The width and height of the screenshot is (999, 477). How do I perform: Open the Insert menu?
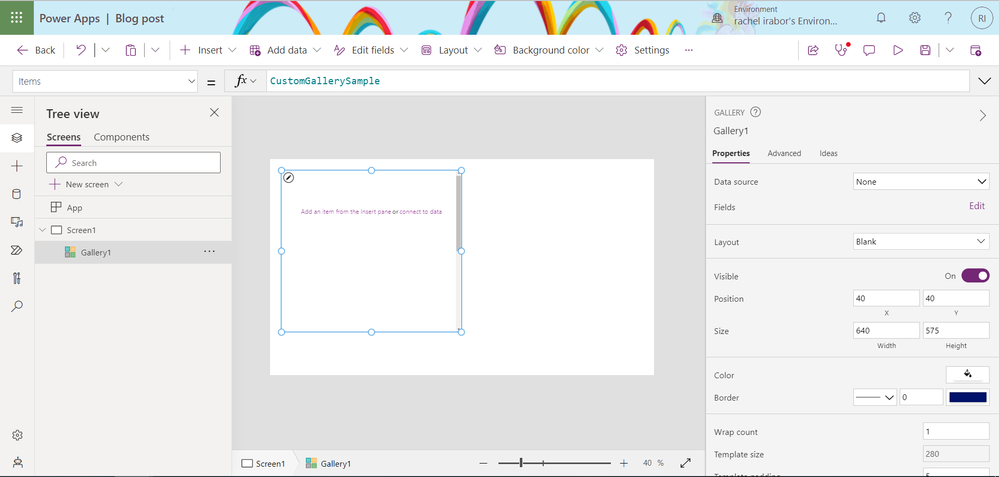point(208,50)
